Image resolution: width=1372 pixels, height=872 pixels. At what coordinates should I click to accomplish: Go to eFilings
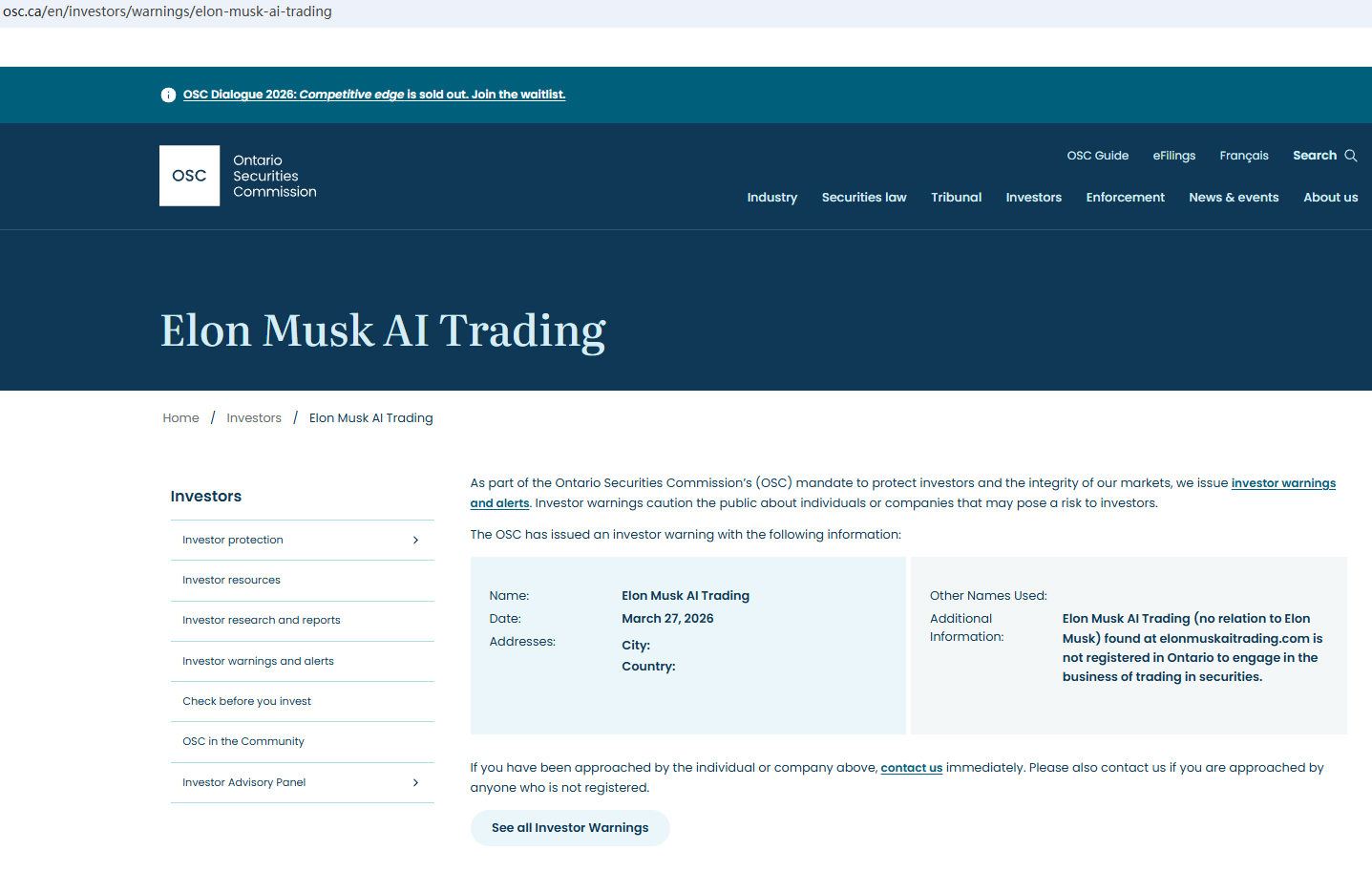click(x=1173, y=156)
